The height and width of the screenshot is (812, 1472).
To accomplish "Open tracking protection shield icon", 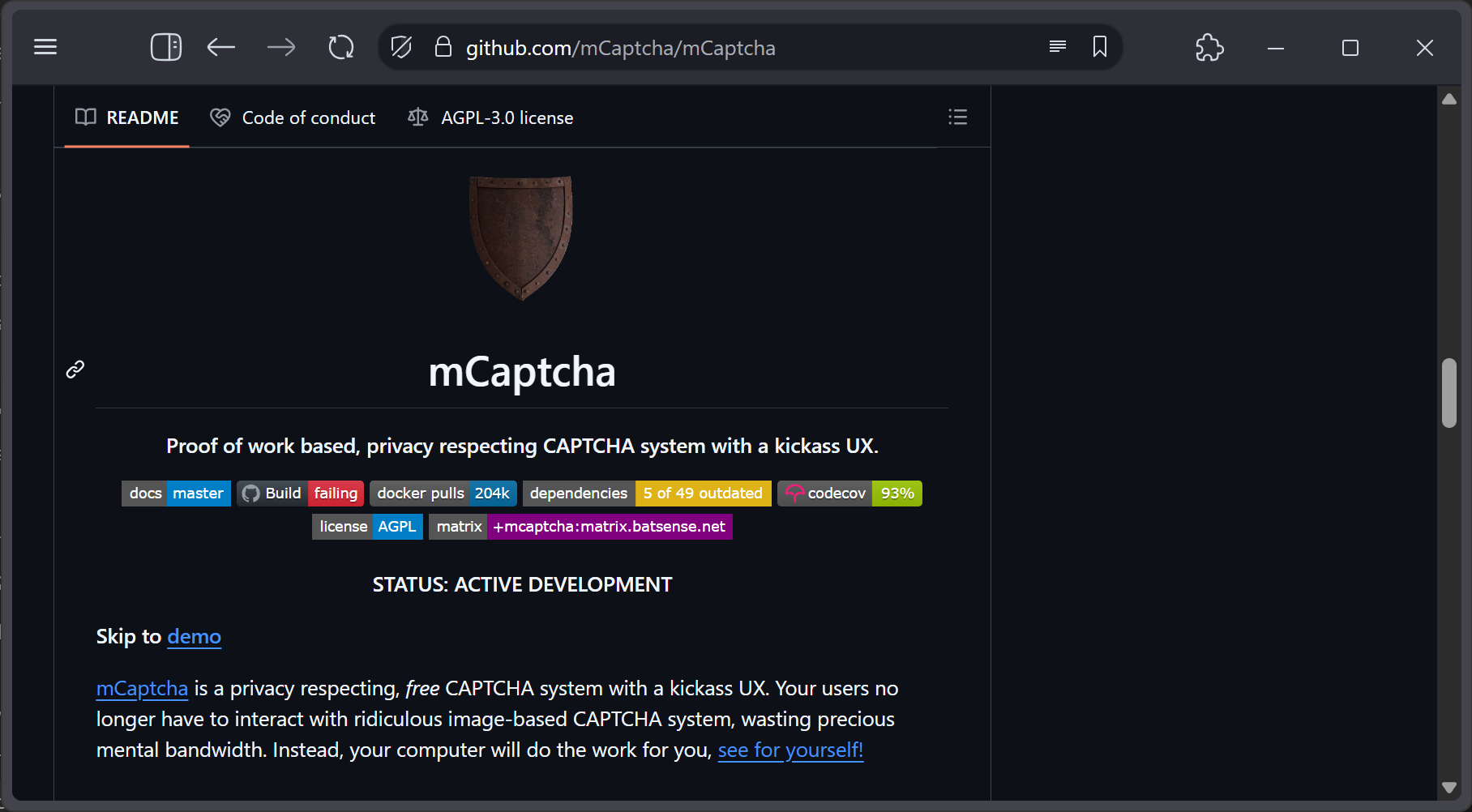I will tap(401, 47).
